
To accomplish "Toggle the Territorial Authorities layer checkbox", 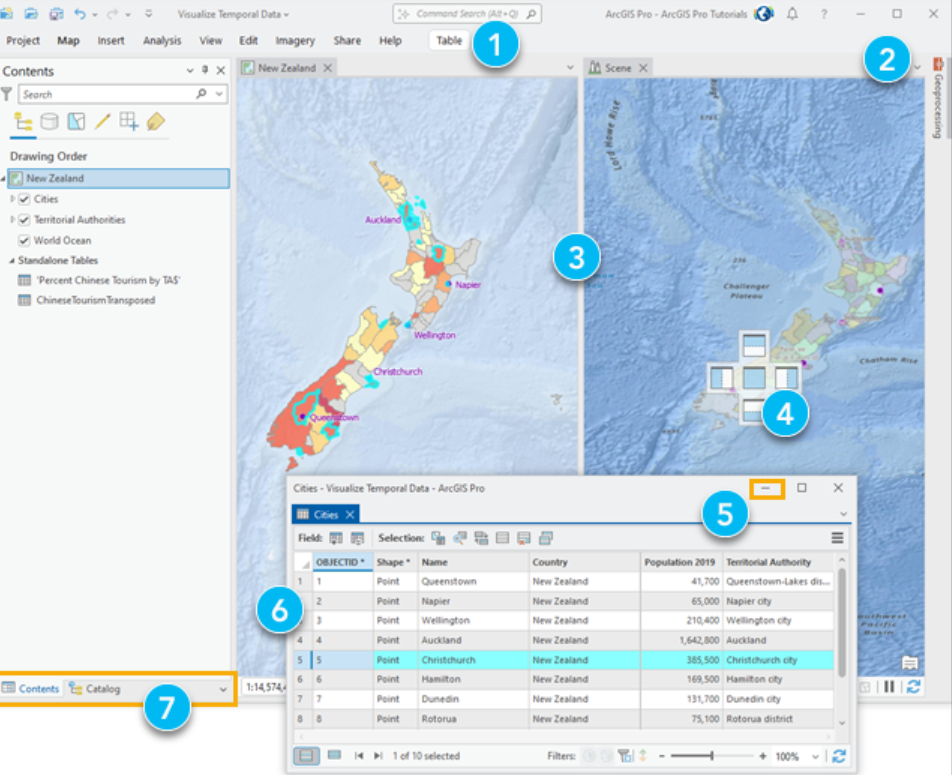I will [x=23, y=219].
